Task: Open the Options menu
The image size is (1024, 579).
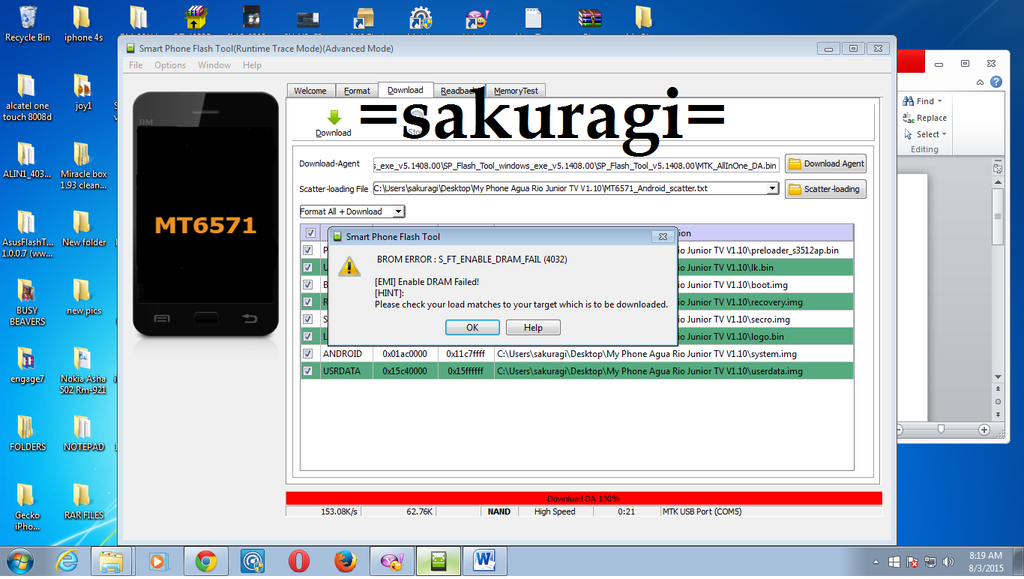Action: click(x=170, y=65)
